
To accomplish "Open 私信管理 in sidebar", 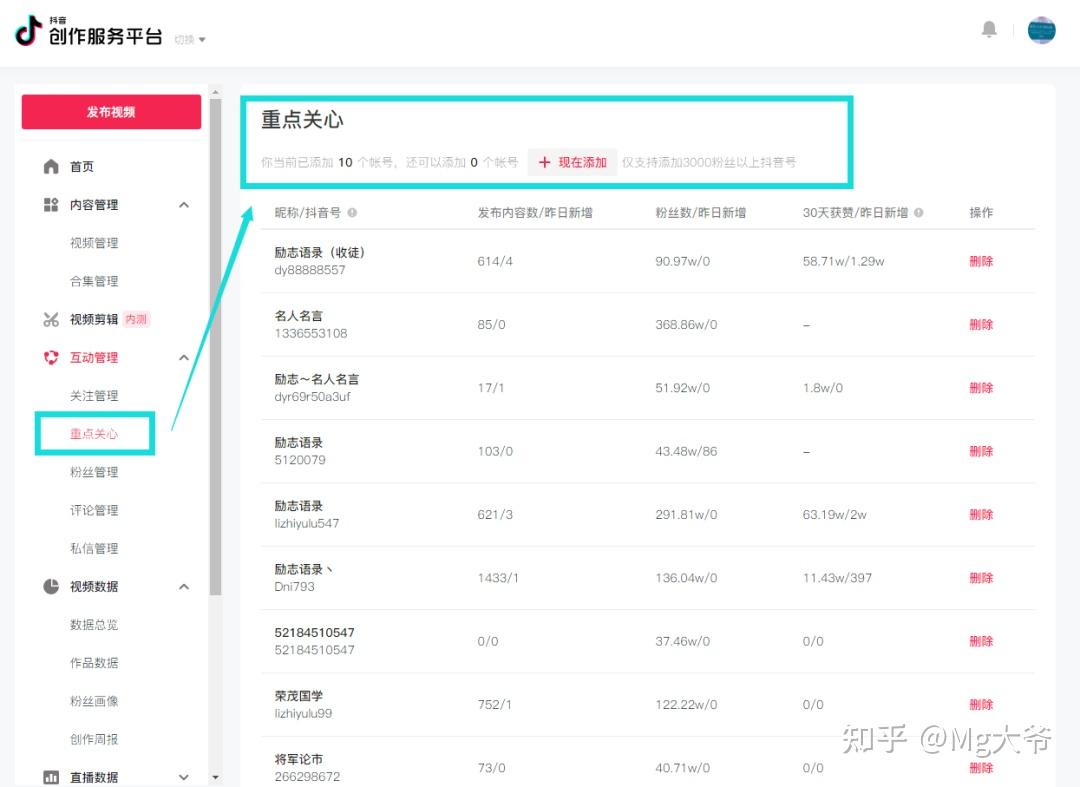I will [x=94, y=549].
